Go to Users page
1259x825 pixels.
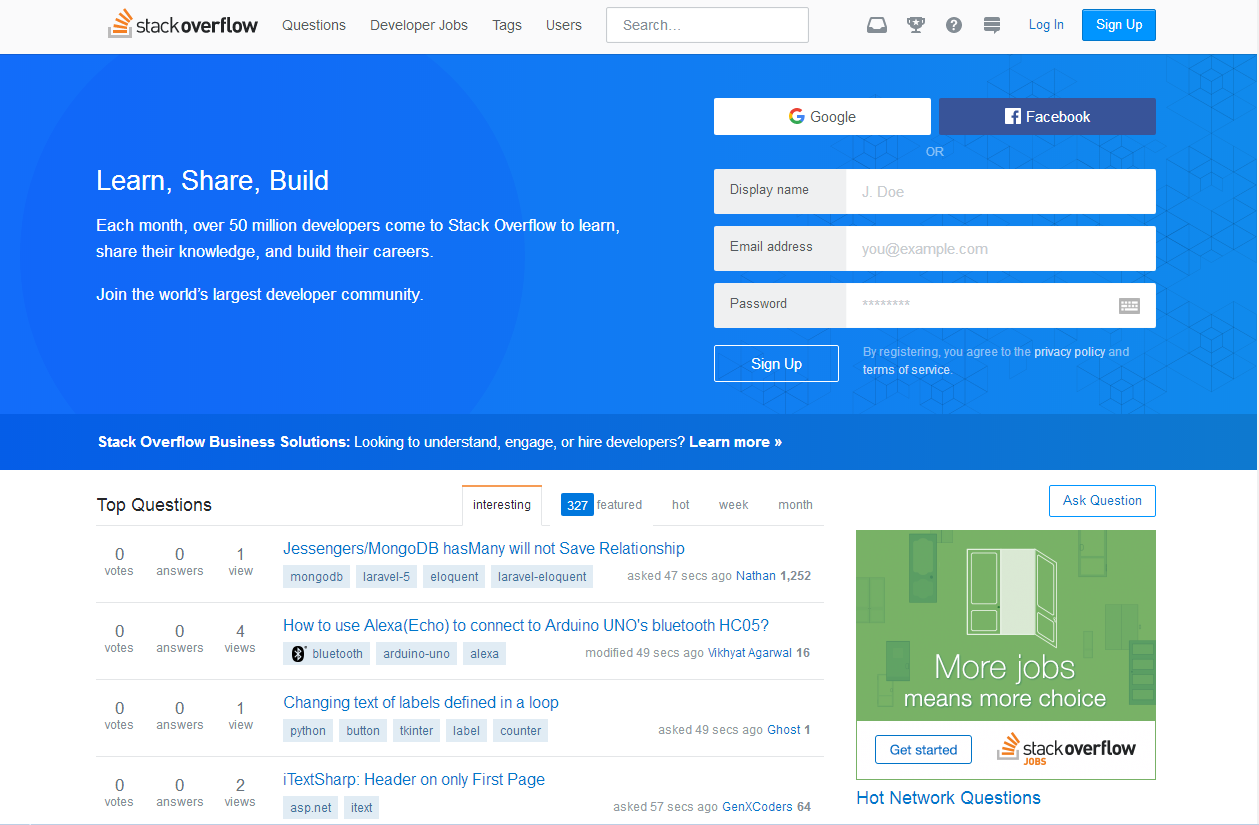pyautogui.click(x=564, y=25)
